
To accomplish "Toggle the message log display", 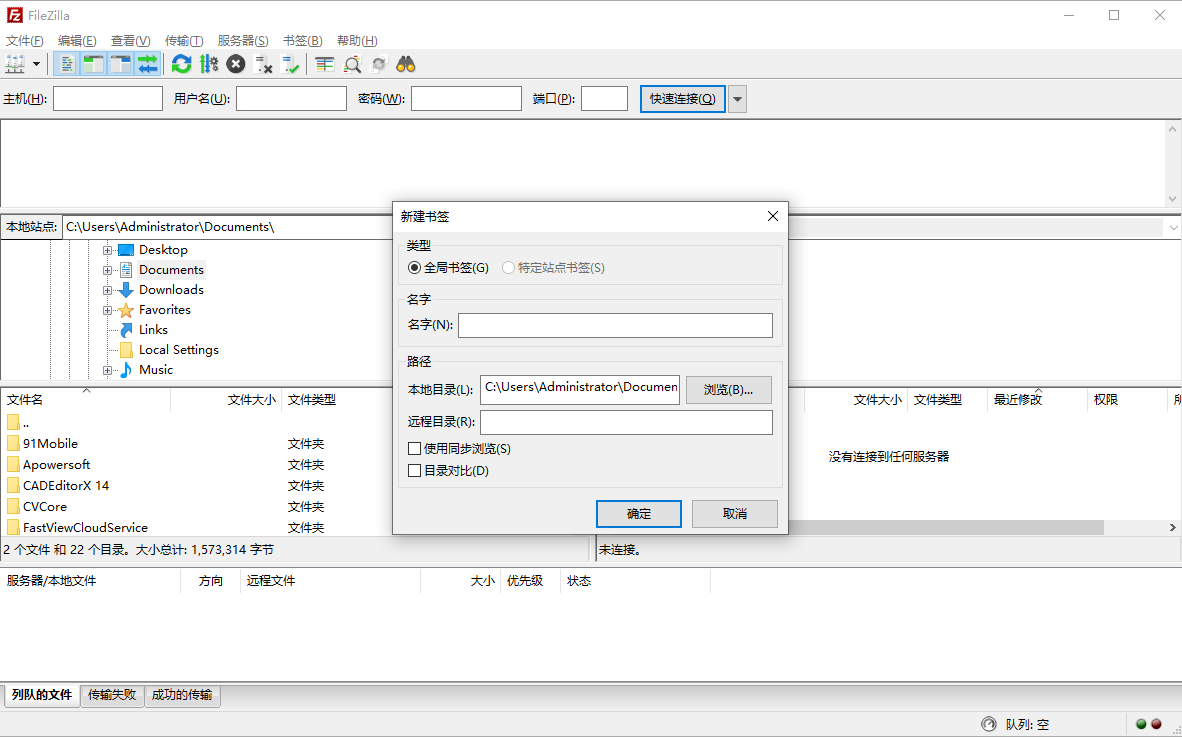I will [67, 63].
